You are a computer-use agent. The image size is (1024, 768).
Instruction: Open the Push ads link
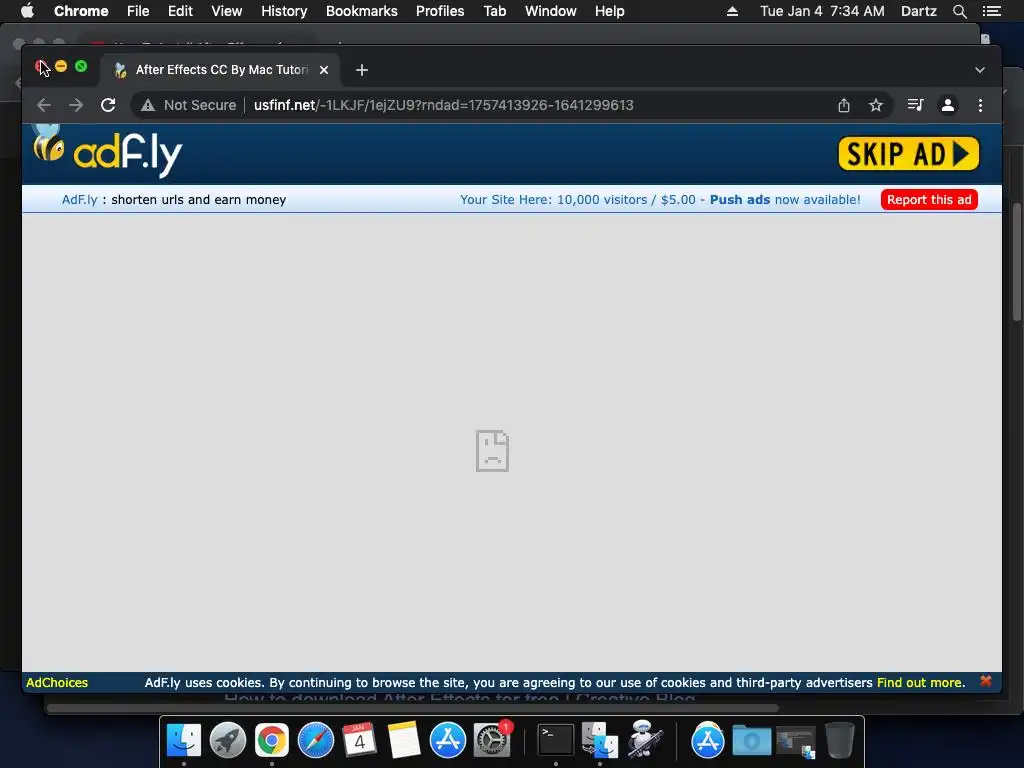740,200
